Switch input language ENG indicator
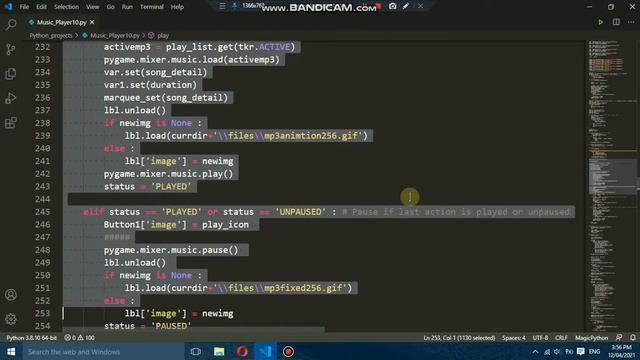Viewport: 640px width, 360px height. coord(594,351)
